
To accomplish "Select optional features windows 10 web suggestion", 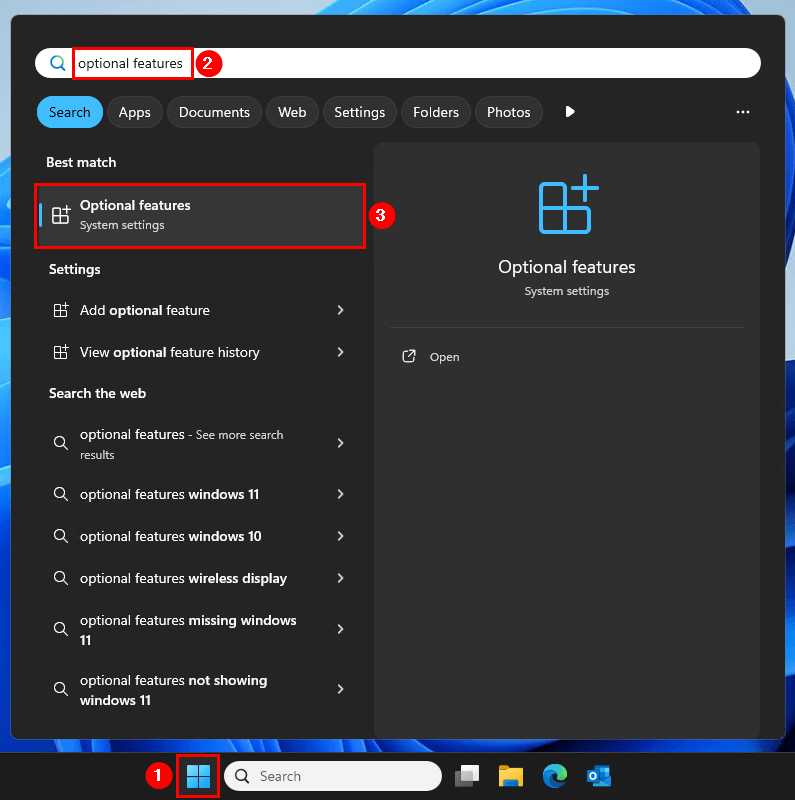I will [171, 536].
